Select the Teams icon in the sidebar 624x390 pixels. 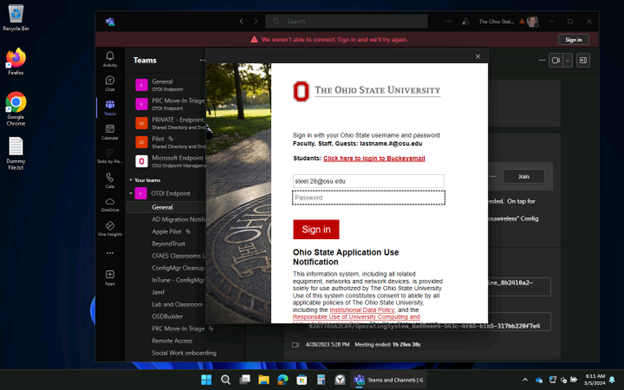(110, 107)
